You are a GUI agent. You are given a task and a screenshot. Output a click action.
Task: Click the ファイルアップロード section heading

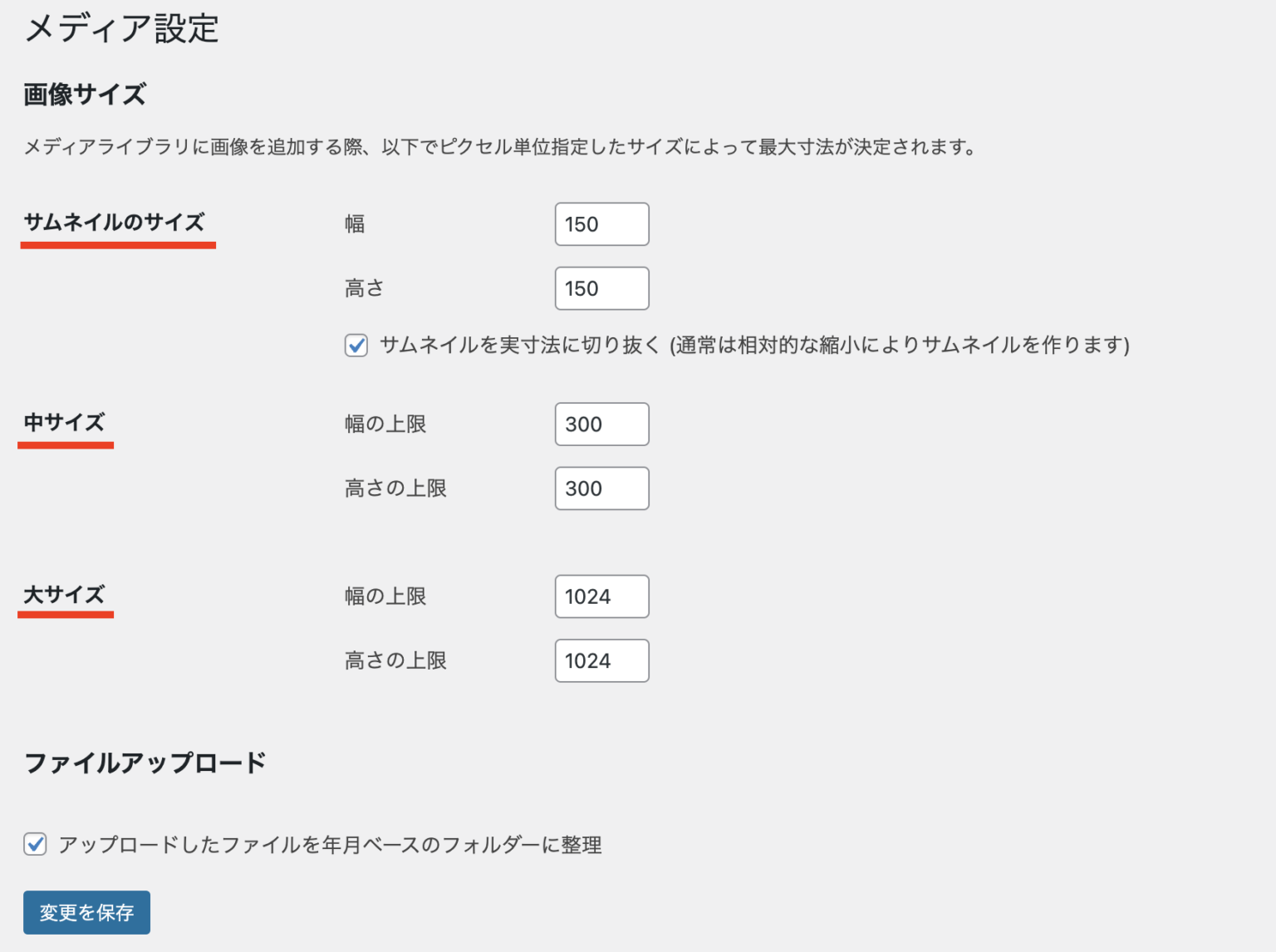[145, 763]
